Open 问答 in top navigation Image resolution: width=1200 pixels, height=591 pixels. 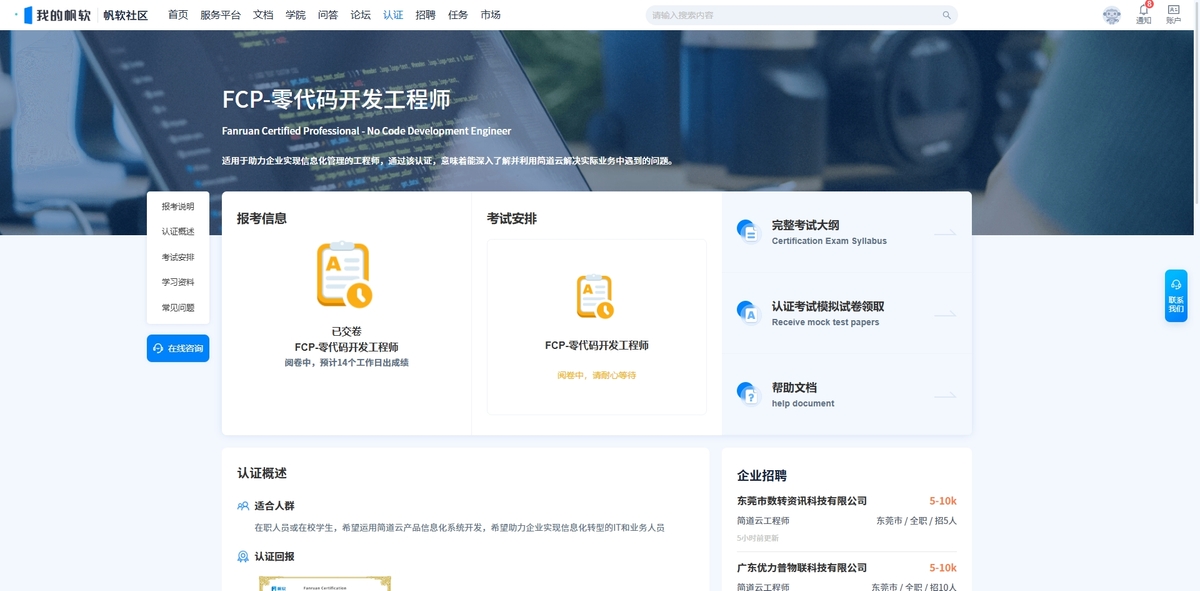(327, 15)
